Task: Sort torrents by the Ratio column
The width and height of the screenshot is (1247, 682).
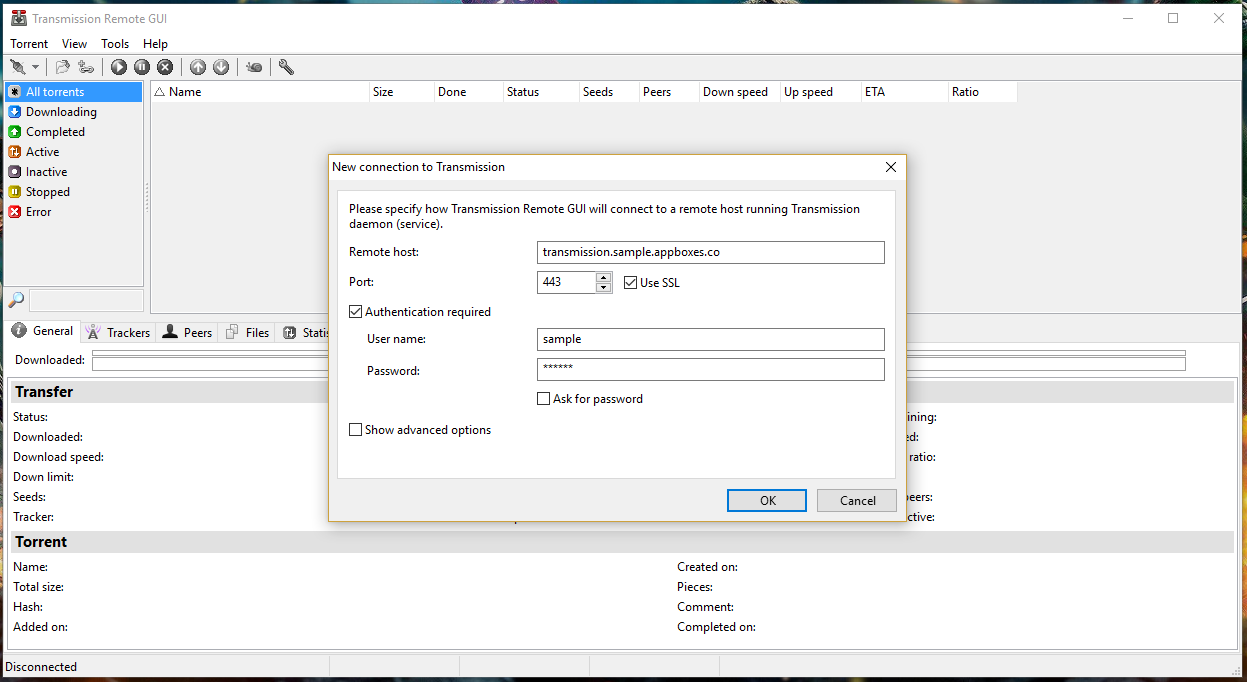Action: click(983, 92)
